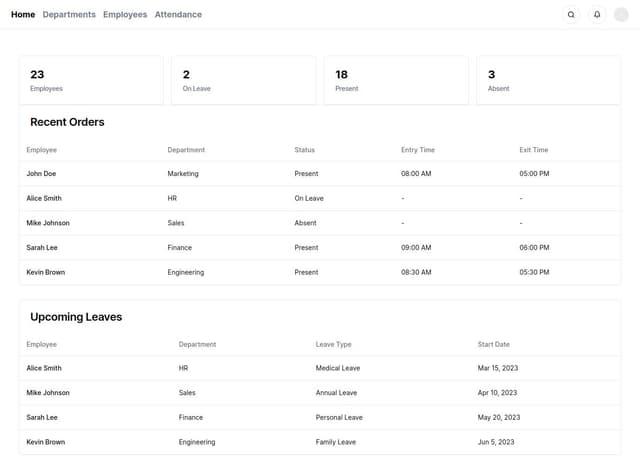Click the On Leave summary card

pos(243,80)
